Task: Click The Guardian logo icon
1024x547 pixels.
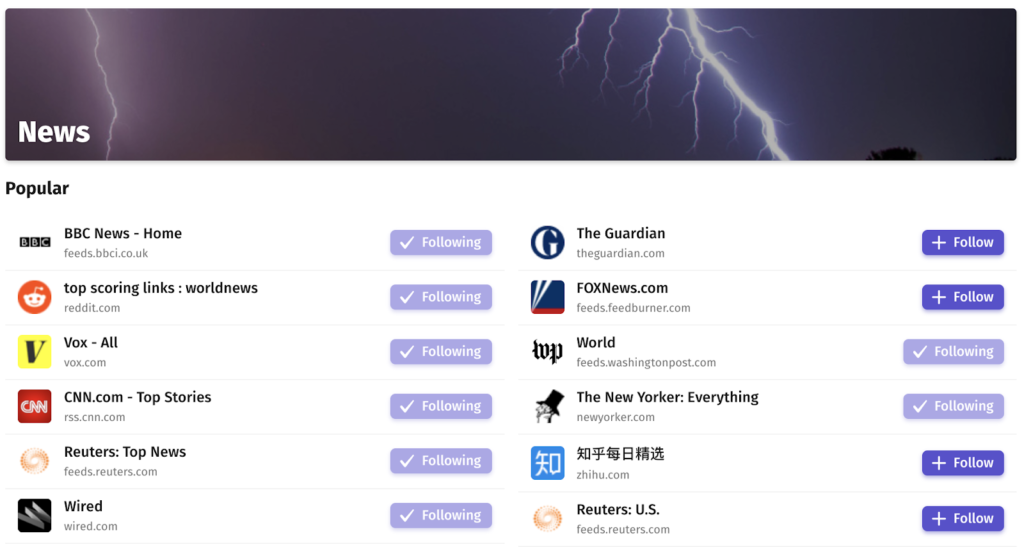Action: tap(547, 242)
